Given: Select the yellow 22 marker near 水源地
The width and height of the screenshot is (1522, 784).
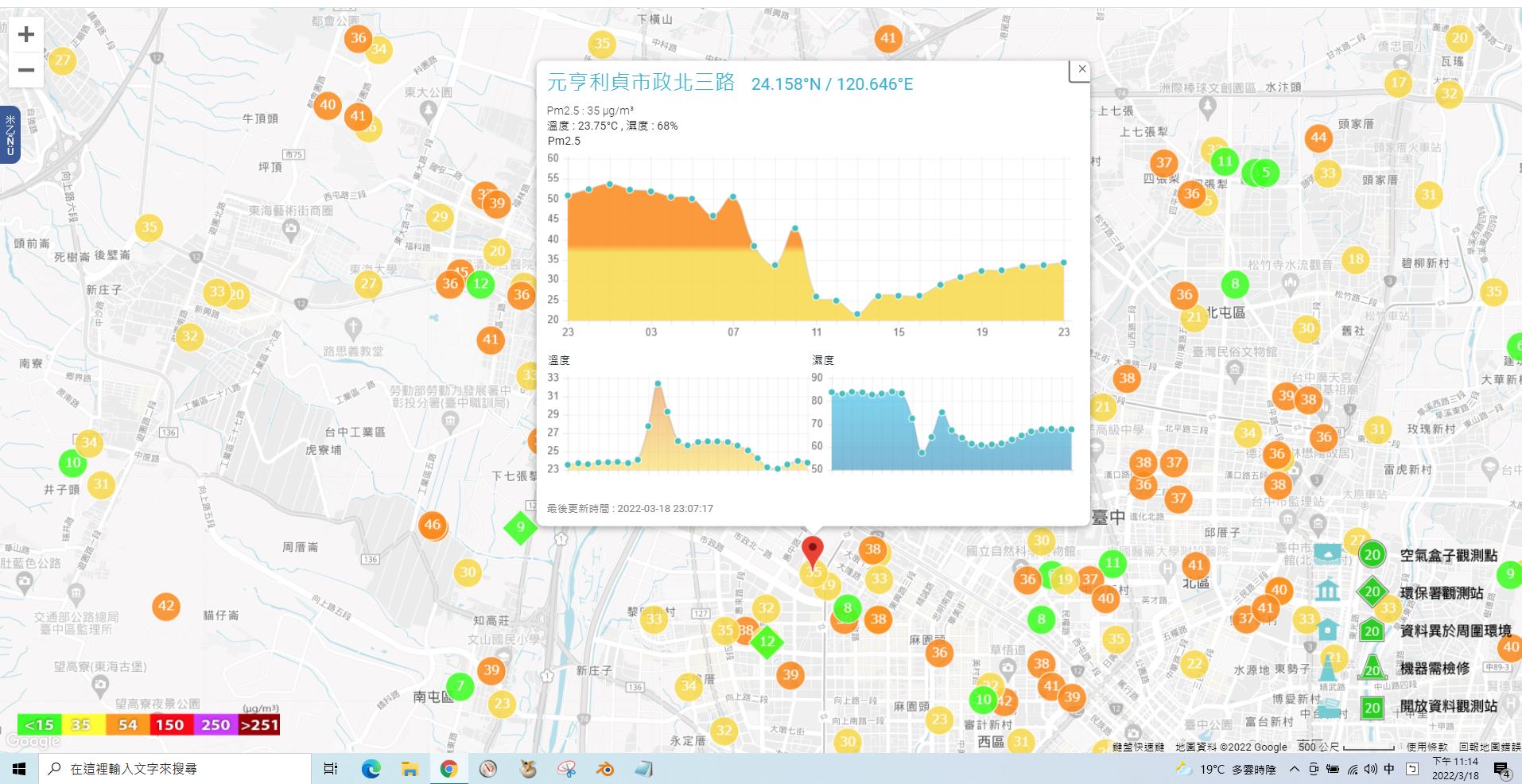Looking at the screenshot, I should [x=1194, y=664].
